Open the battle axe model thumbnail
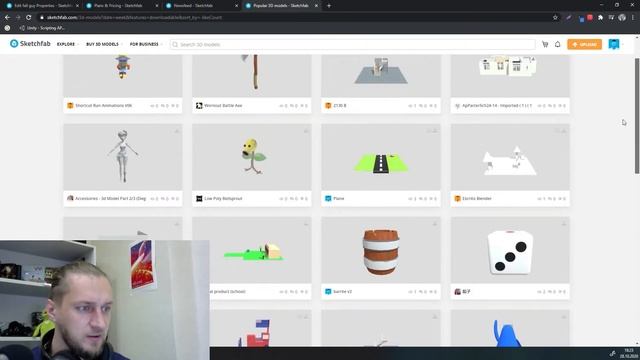Viewport: 640px width, 360px height. coord(252,76)
